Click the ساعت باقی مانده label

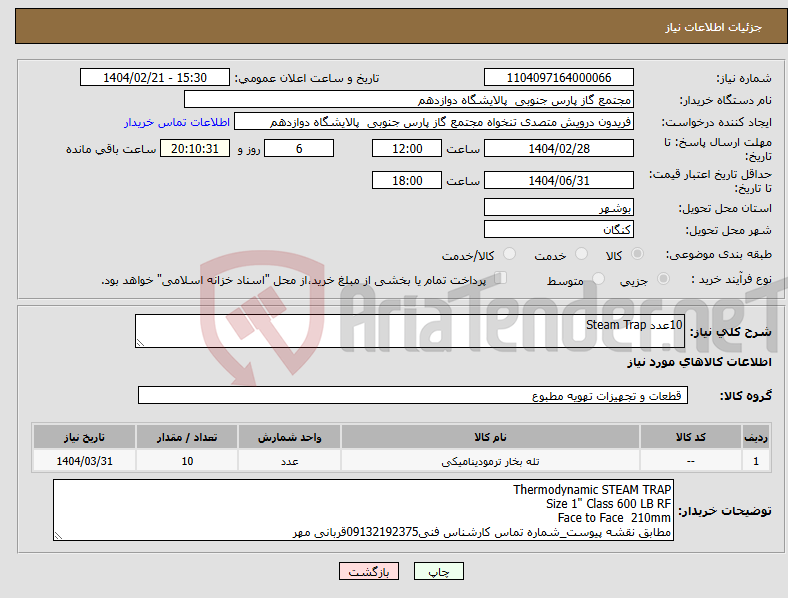111,149
